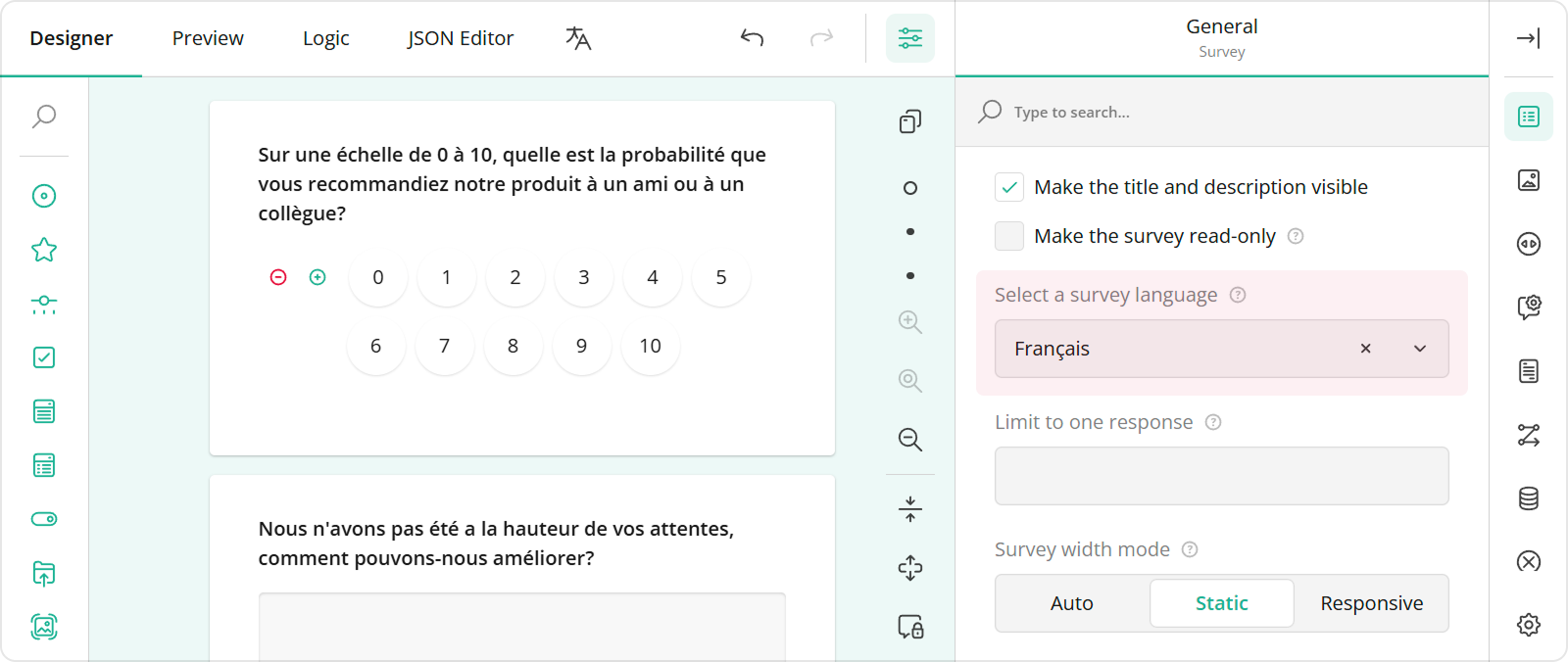Open Validation properties category
The width and height of the screenshot is (1568, 662).
(x=1529, y=561)
